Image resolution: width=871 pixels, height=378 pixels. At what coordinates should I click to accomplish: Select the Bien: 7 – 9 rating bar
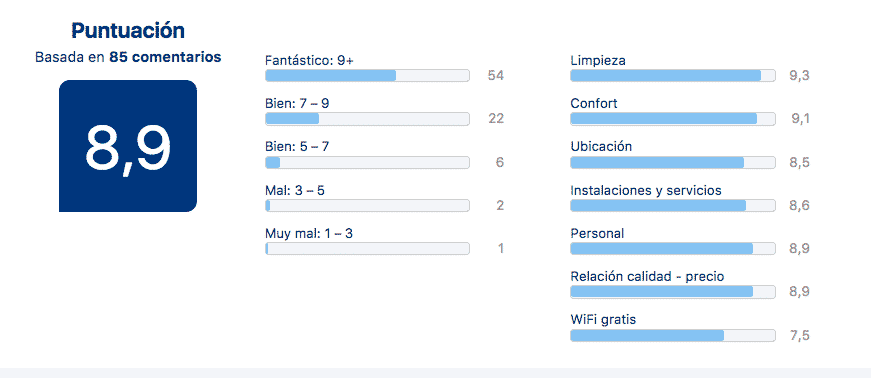[x=367, y=119]
